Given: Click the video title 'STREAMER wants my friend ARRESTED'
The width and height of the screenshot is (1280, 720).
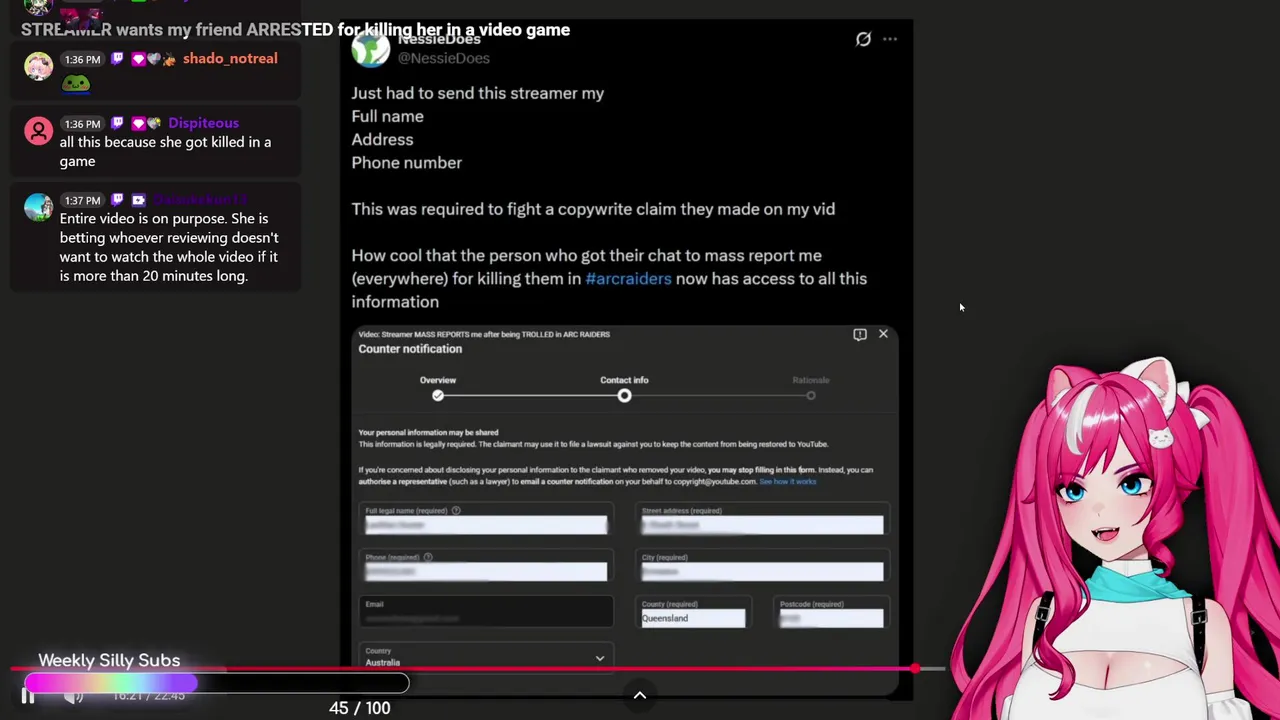Looking at the screenshot, I should pos(295,30).
